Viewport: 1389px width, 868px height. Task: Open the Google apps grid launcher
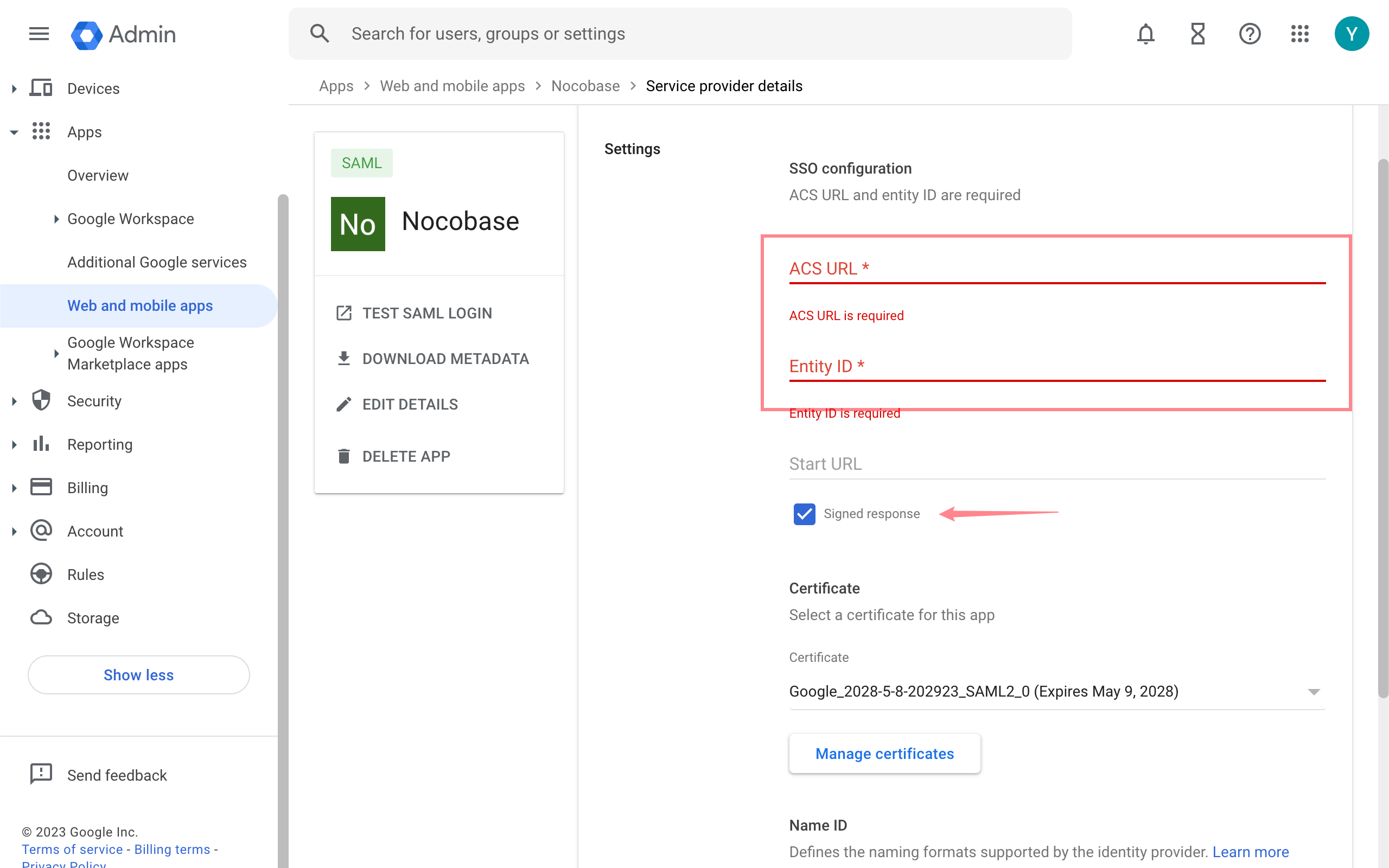[x=1299, y=34]
